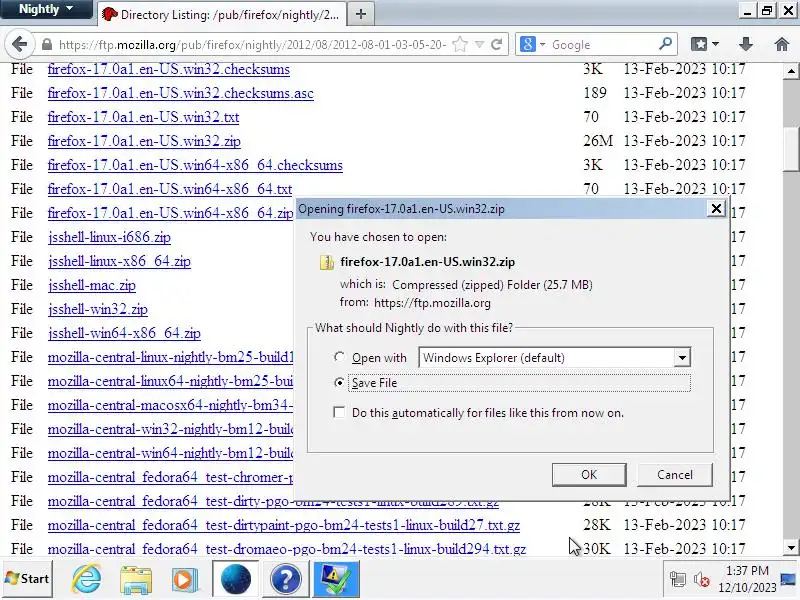Select the Directory Listing tab

point(221,14)
